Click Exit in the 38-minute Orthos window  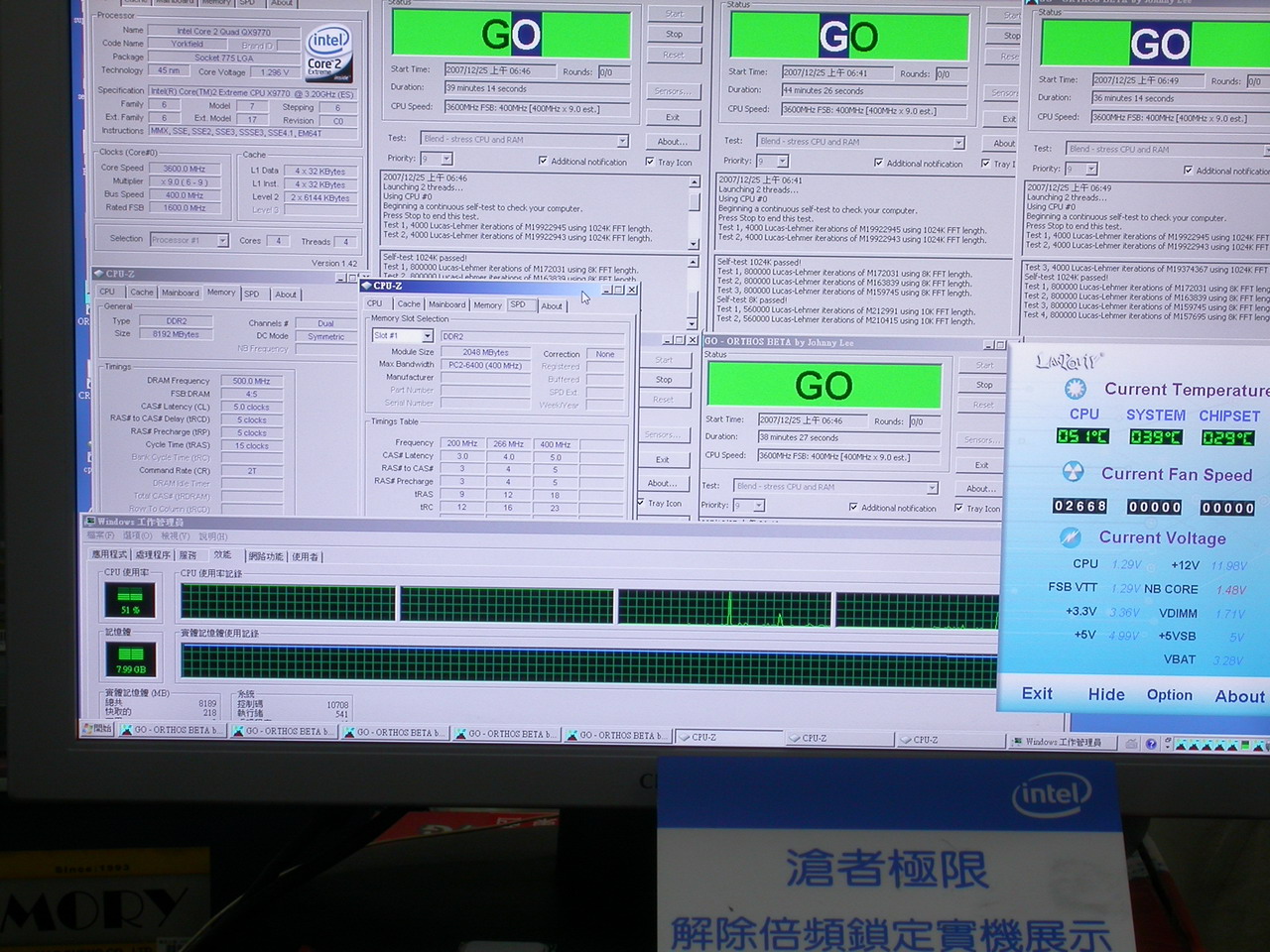click(x=981, y=464)
